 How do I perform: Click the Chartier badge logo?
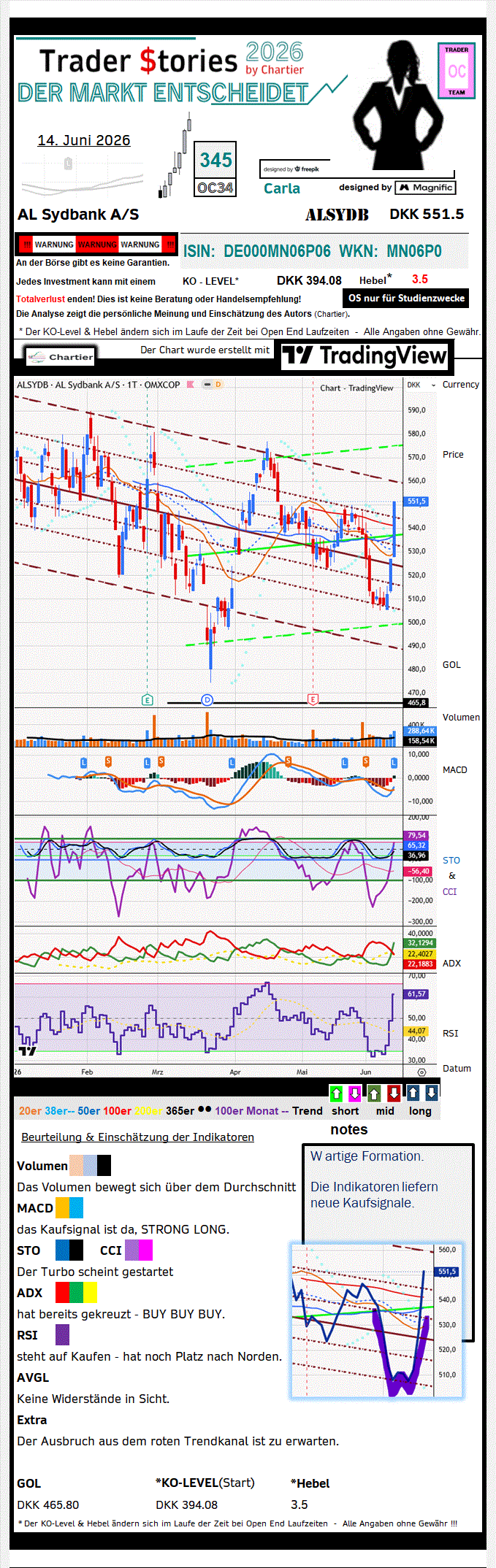pos(61,357)
